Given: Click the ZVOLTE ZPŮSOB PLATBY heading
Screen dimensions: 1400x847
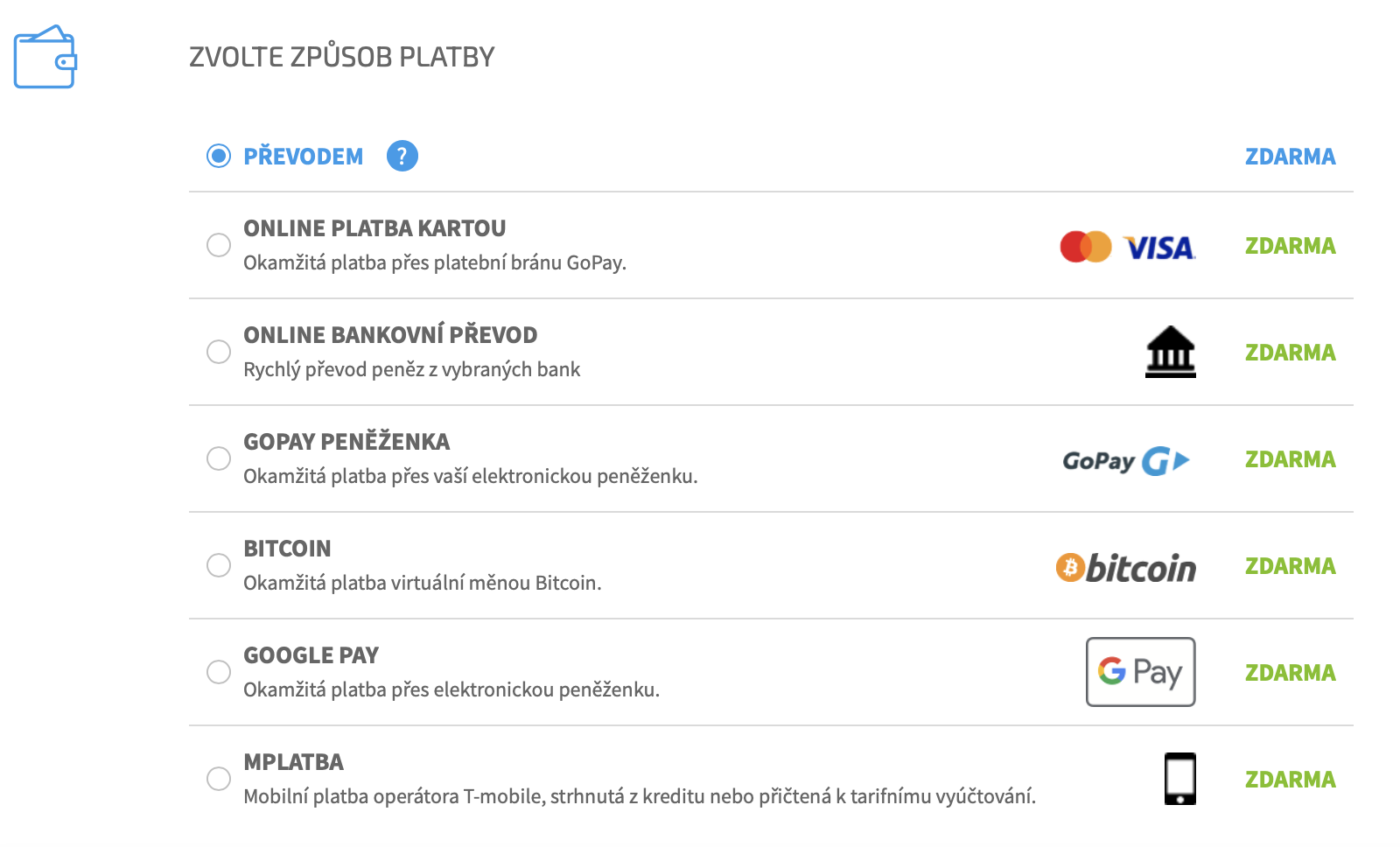Looking at the screenshot, I should pos(342,57).
